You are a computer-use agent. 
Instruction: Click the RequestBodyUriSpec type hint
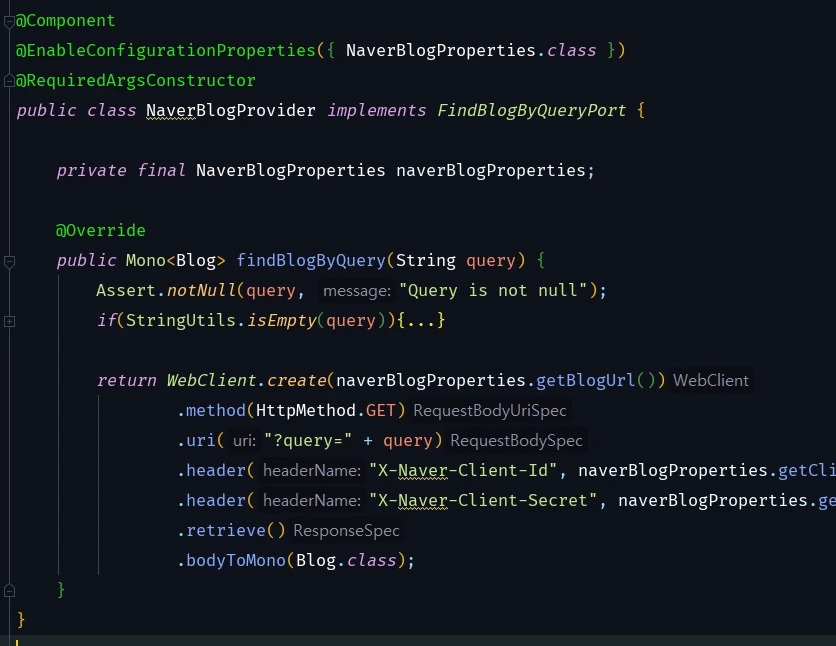pyautogui.click(x=489, y=411)
